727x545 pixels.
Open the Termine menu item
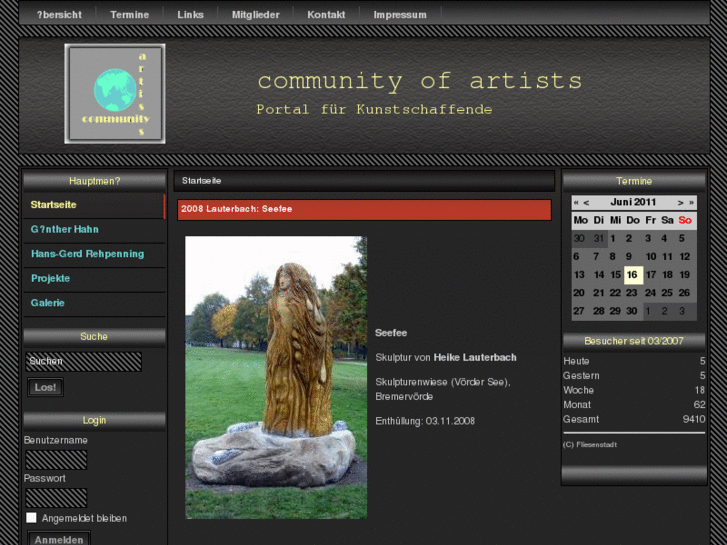point(129,15)
